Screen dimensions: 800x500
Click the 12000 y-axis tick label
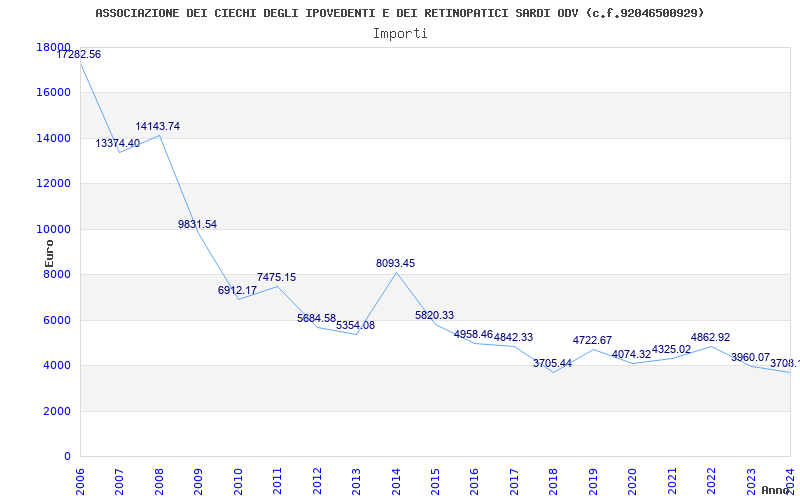pos(54,183)
